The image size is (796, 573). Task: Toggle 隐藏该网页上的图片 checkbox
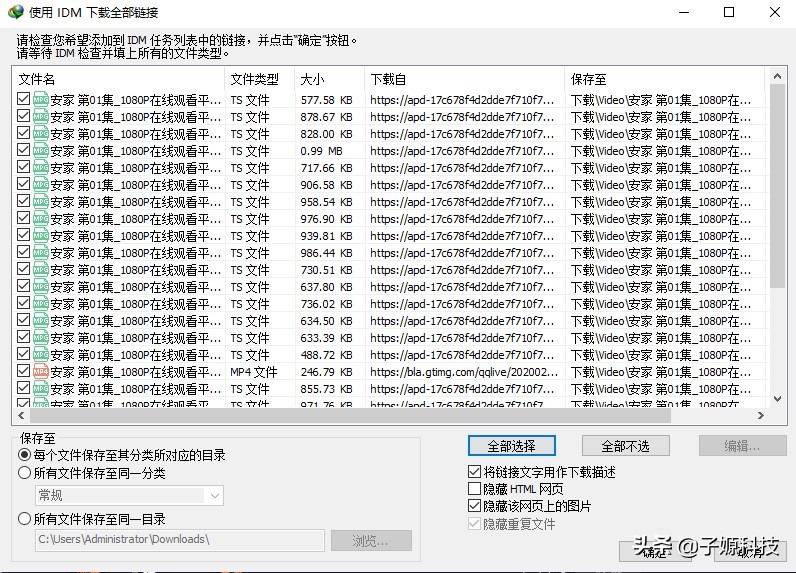(474, 505)
